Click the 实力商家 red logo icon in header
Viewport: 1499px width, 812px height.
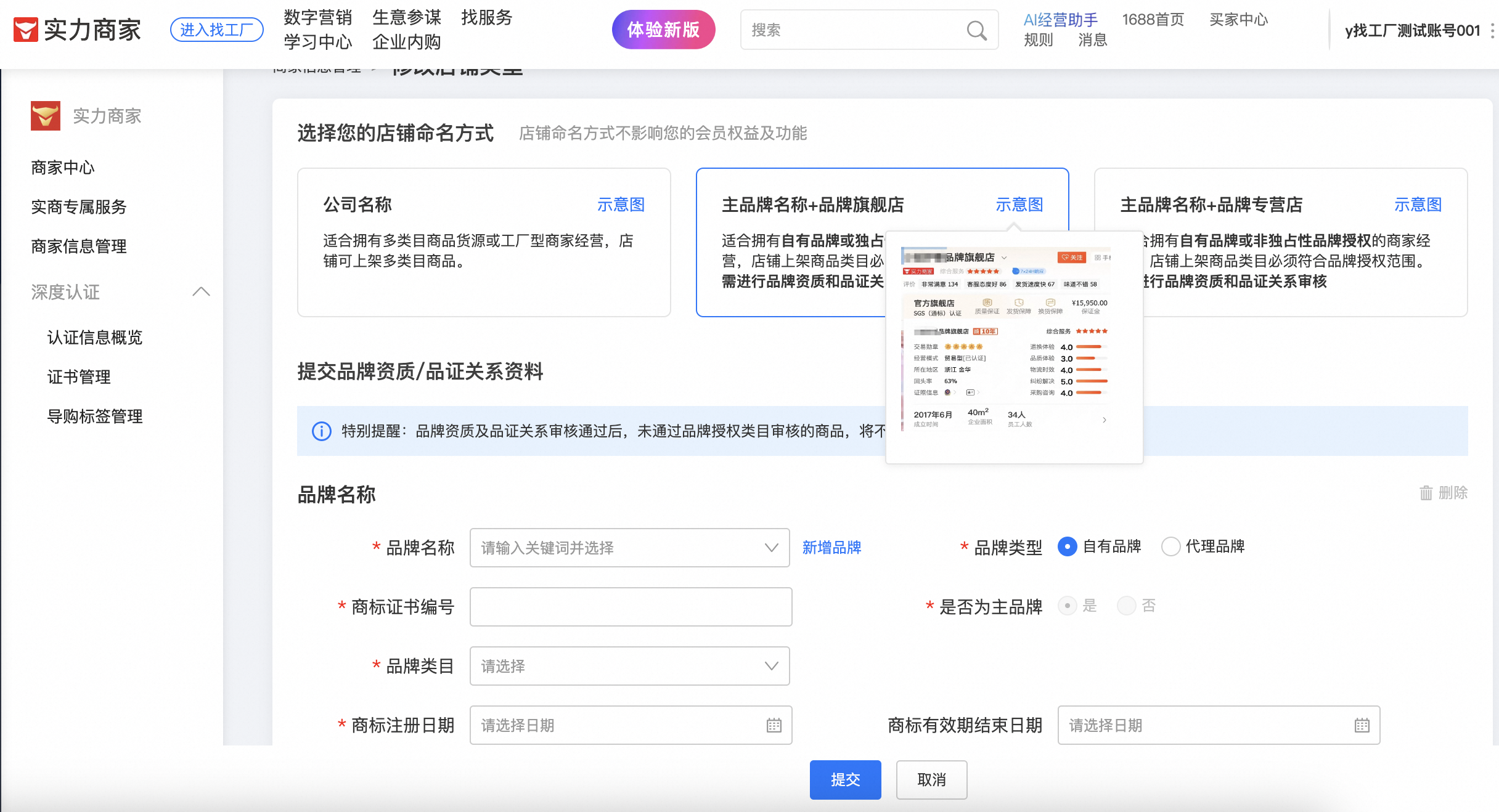(x=26, y=30)
